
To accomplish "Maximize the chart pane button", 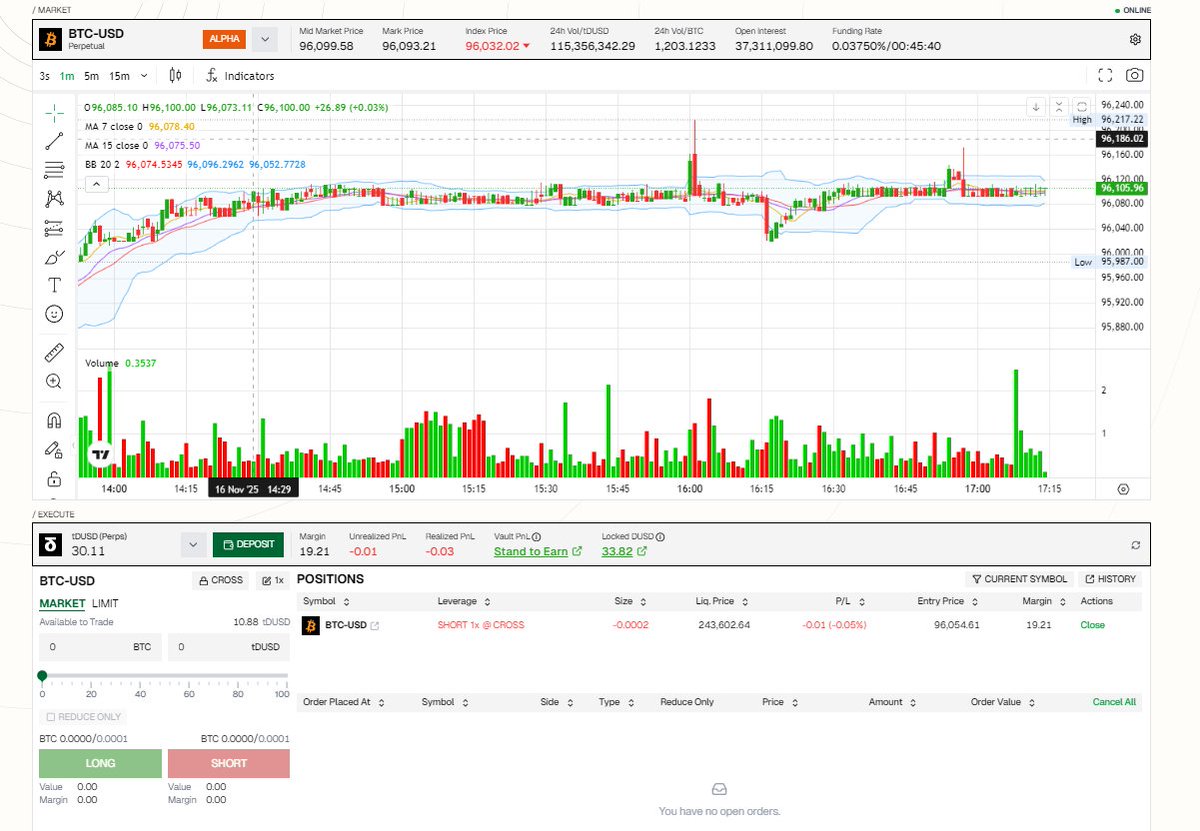I will pyautogui.click(x=1081, y=106).
